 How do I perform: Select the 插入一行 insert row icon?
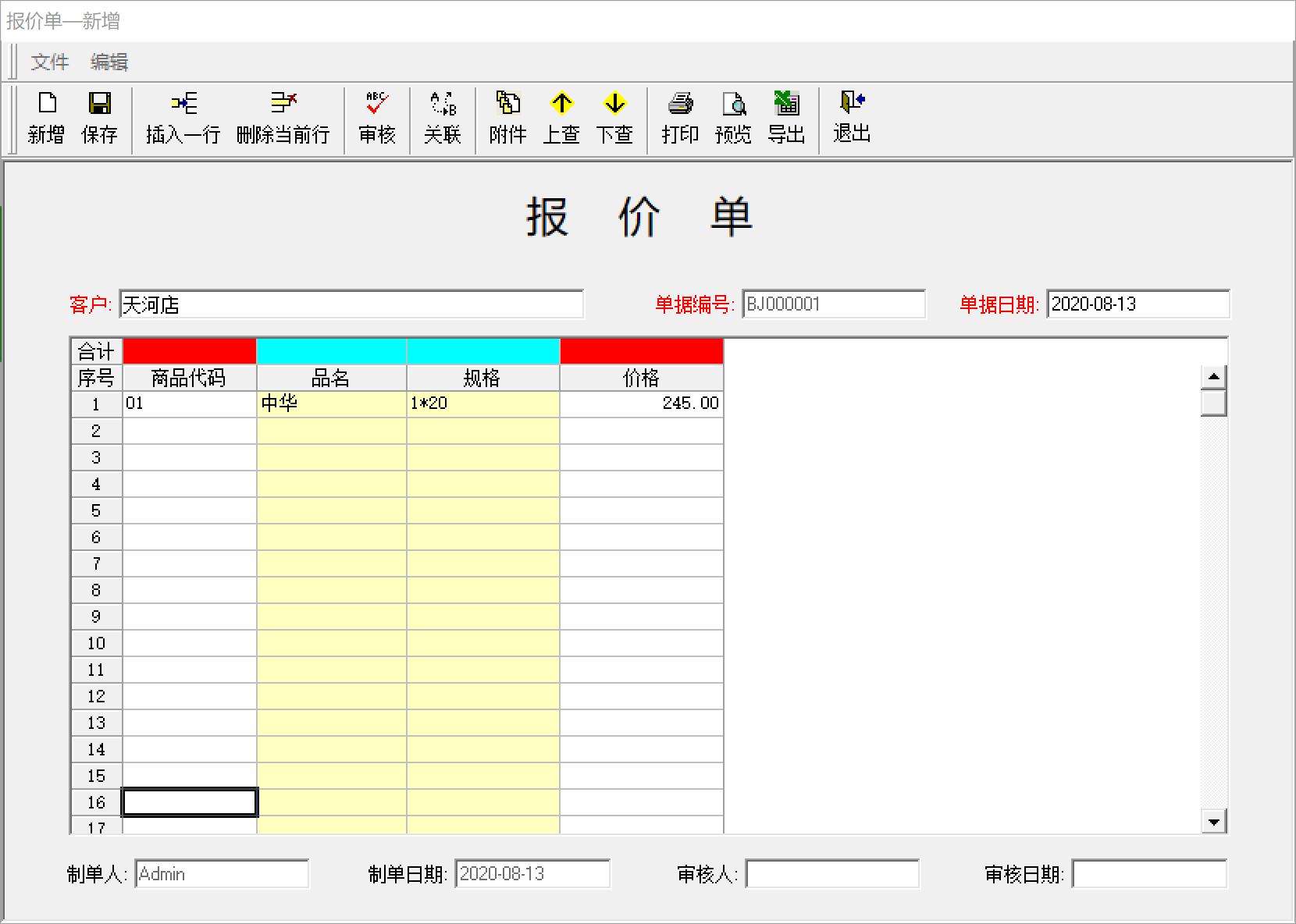[x=180, y=119]
